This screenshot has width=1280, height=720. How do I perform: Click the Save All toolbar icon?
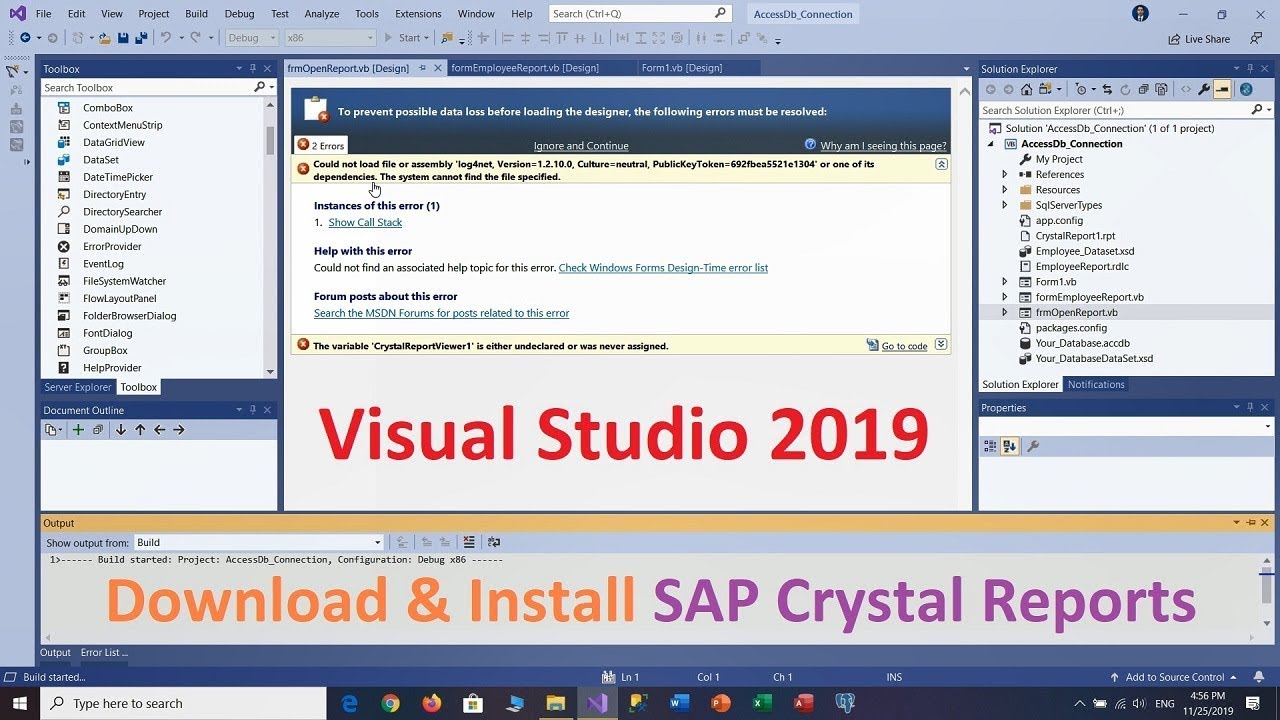pyautogui.click(x=141, y=38)
